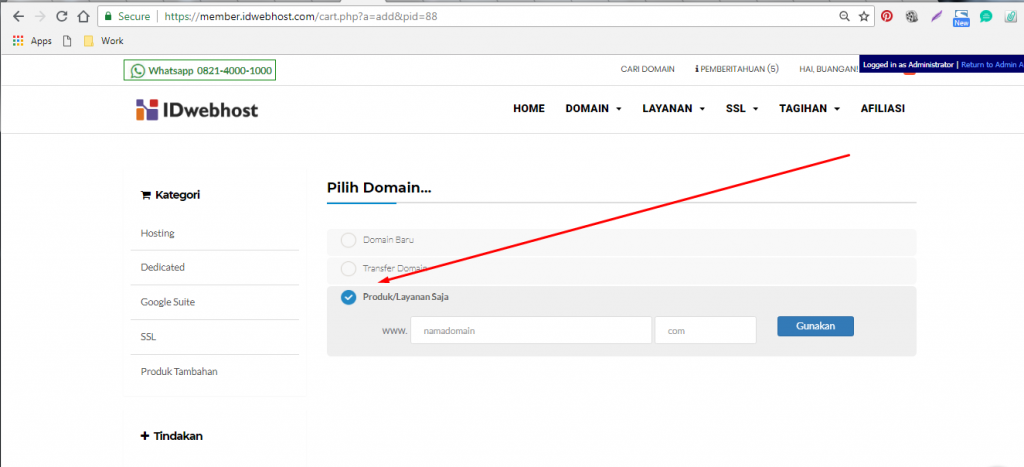
Task: Expand the LAYANAN dropdown menu
Action: (x=673, y=109)
